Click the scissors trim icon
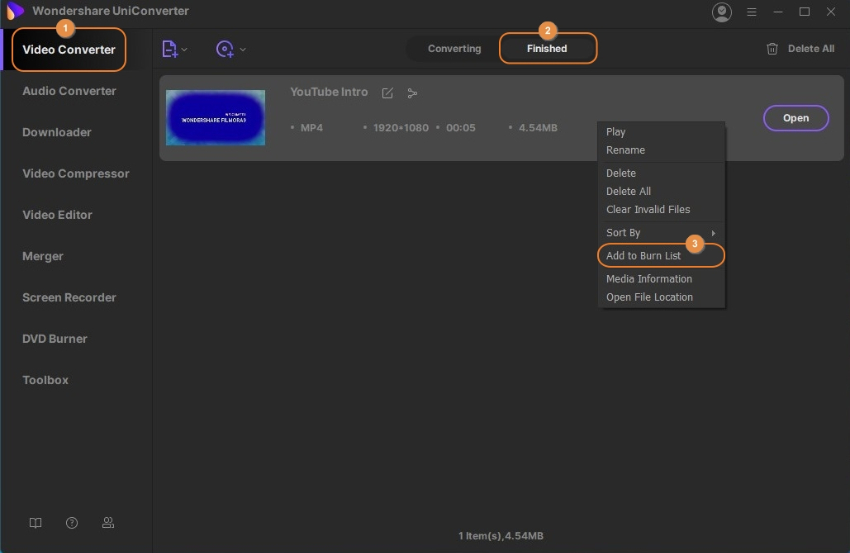The height and width of the screenshot is (553, 850). 412,93
